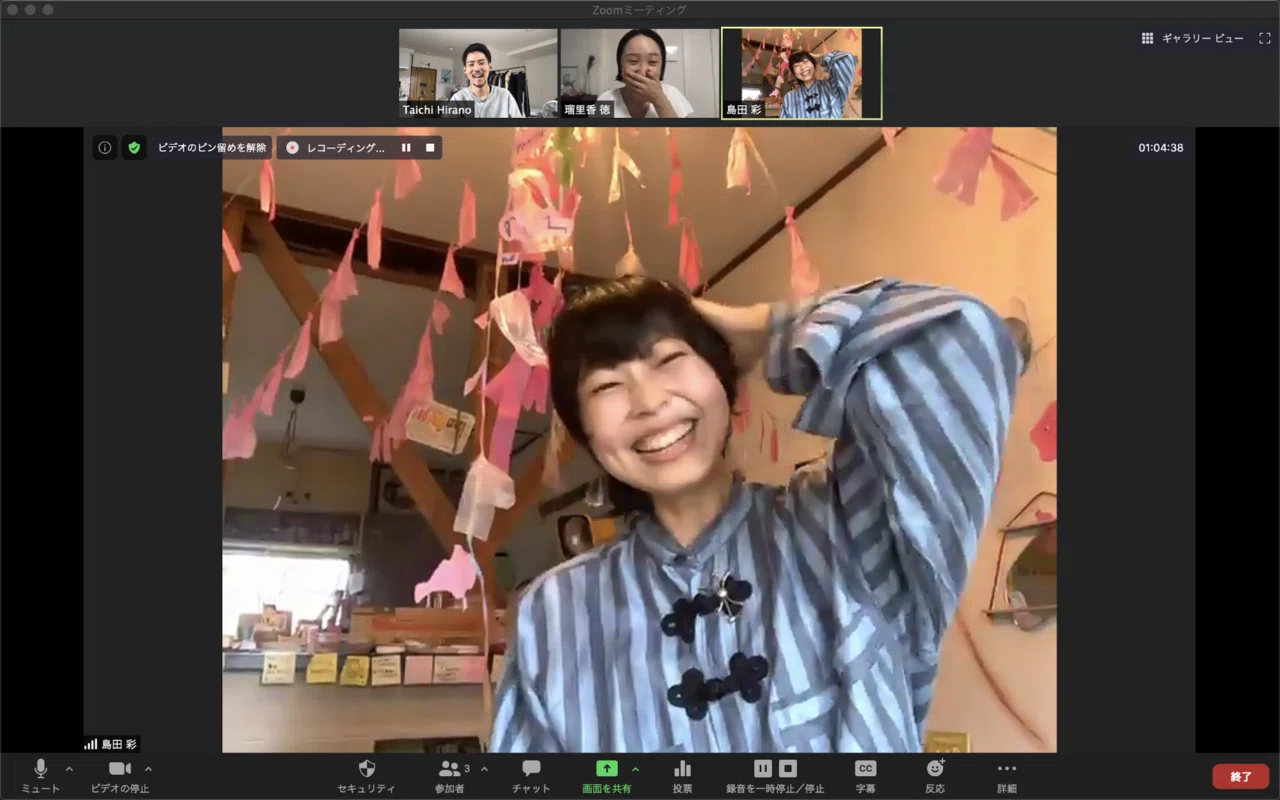Screen dimensions: 1280x800
Task: Expand video options chevron beside camera
Action: coord(148,769)
